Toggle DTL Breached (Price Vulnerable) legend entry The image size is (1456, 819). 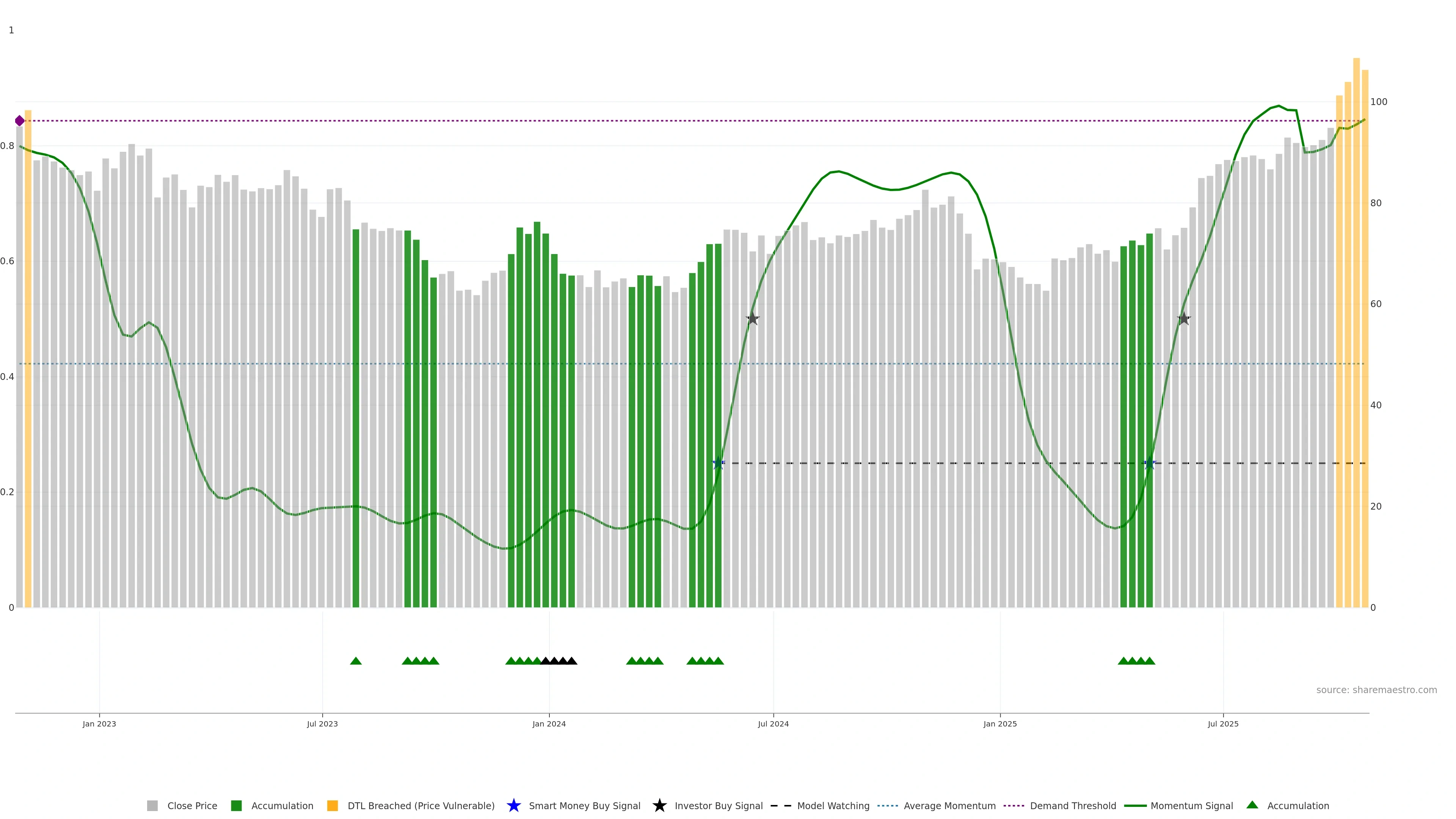coord(420,806)
